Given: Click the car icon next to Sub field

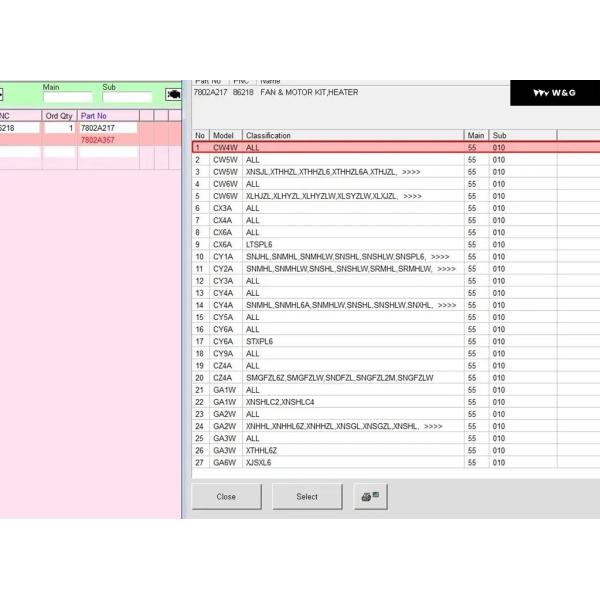Looking at the screenshot, I should click(x=173, y=95).
